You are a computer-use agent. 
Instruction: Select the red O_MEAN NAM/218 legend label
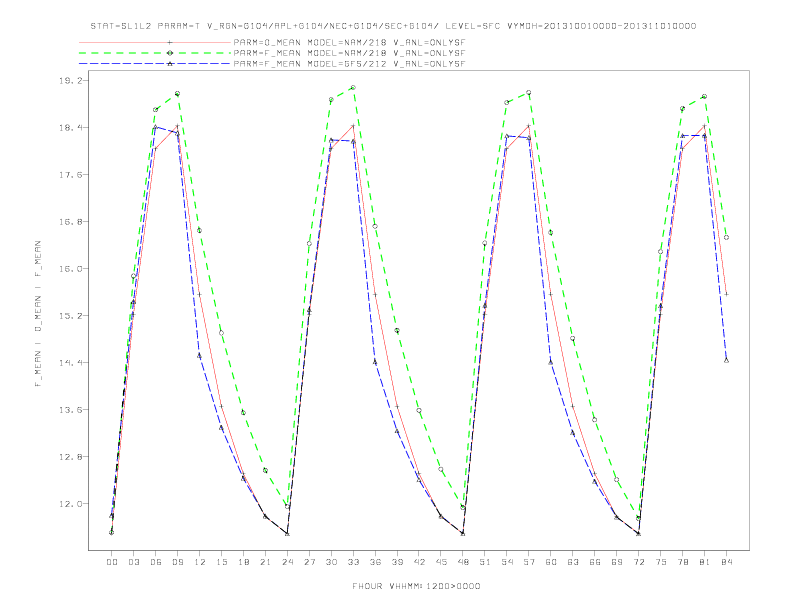(349, 43)
